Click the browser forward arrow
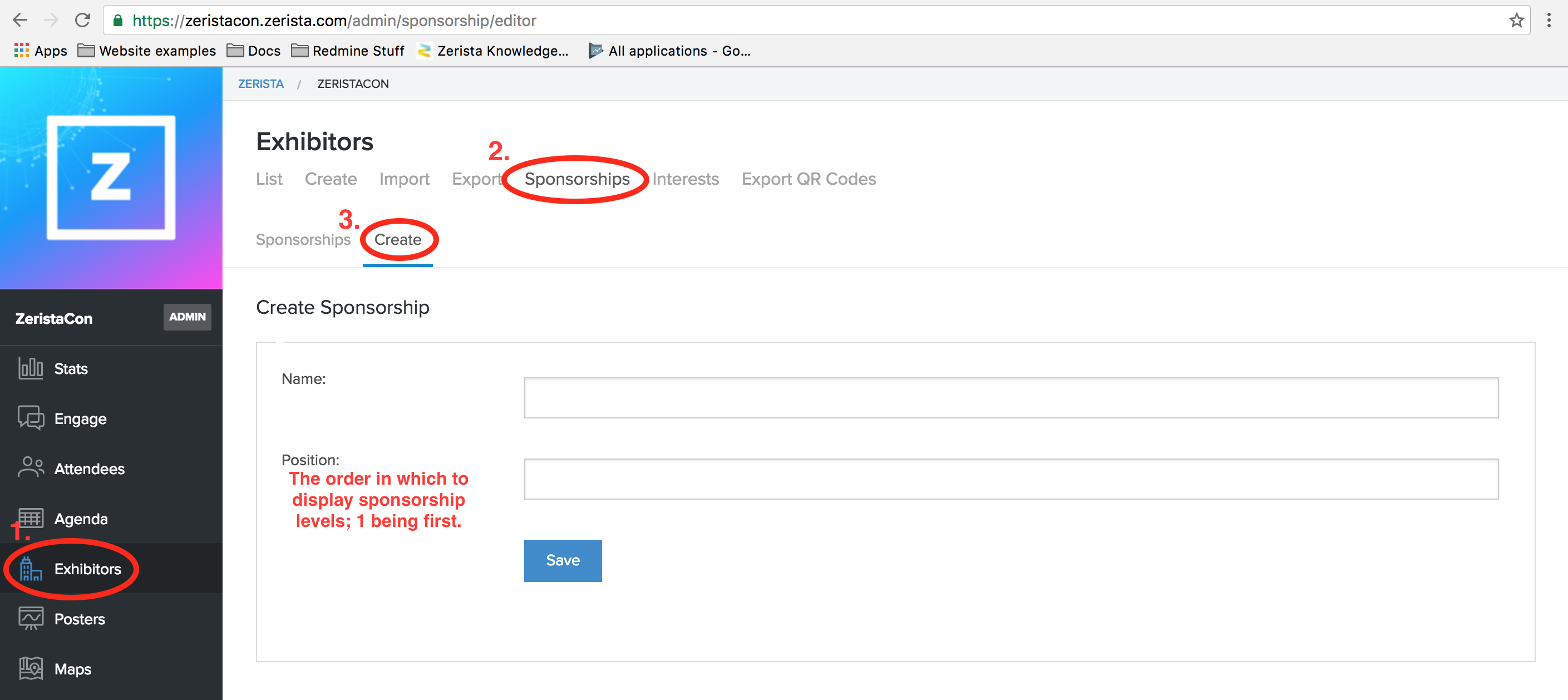 51,20
